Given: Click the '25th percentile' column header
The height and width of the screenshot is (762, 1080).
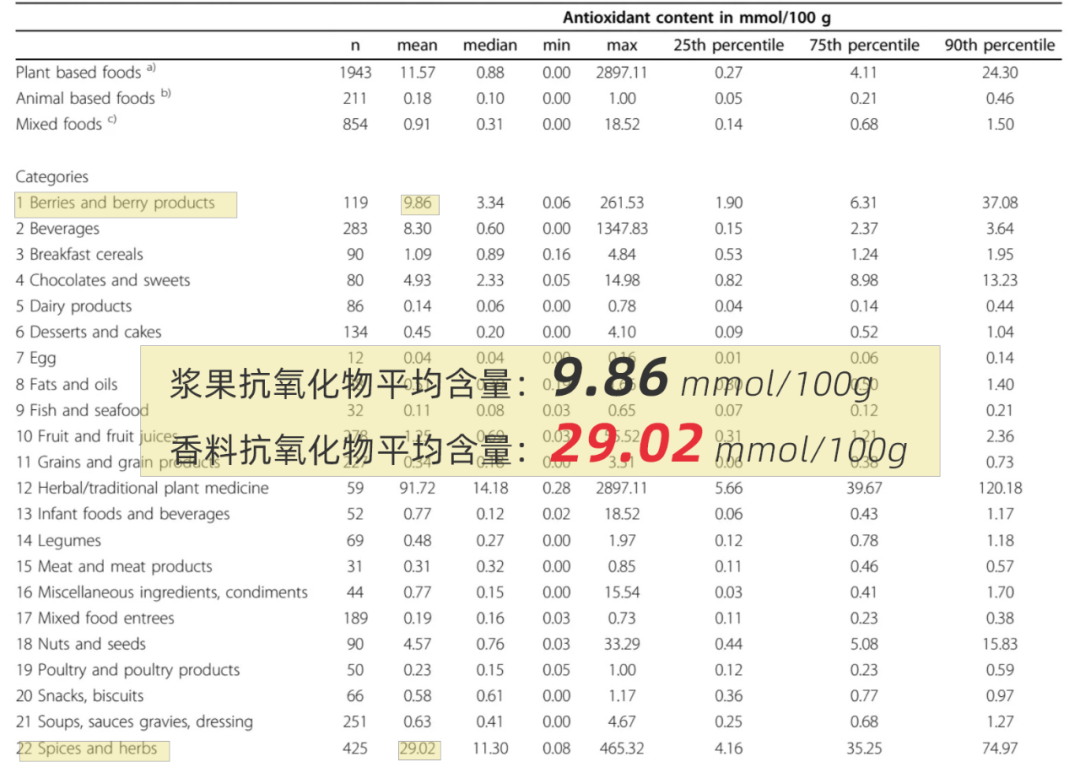Looking at the screenshot, I should [728, 45].
